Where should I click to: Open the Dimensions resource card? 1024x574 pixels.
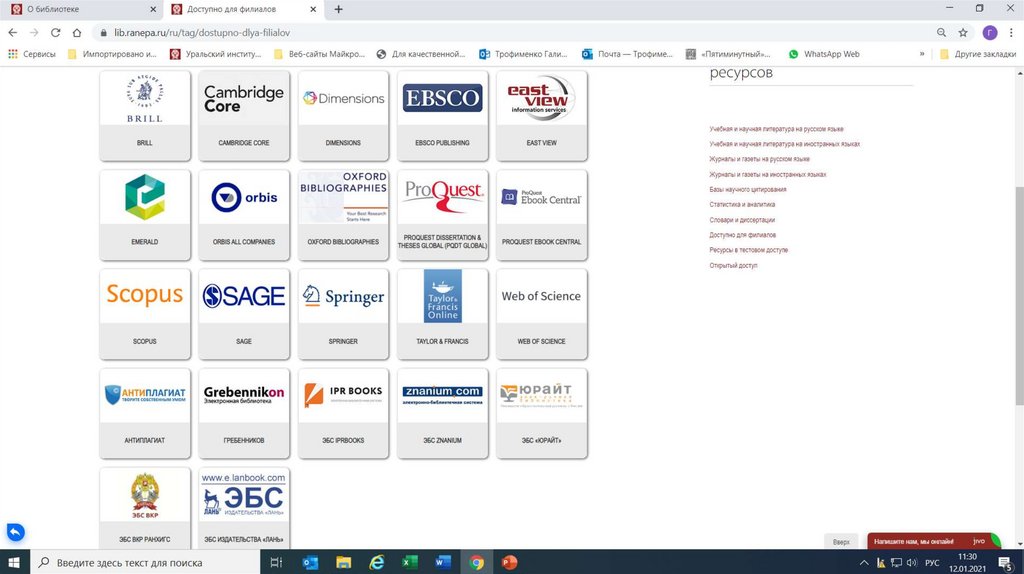(343, 116)
